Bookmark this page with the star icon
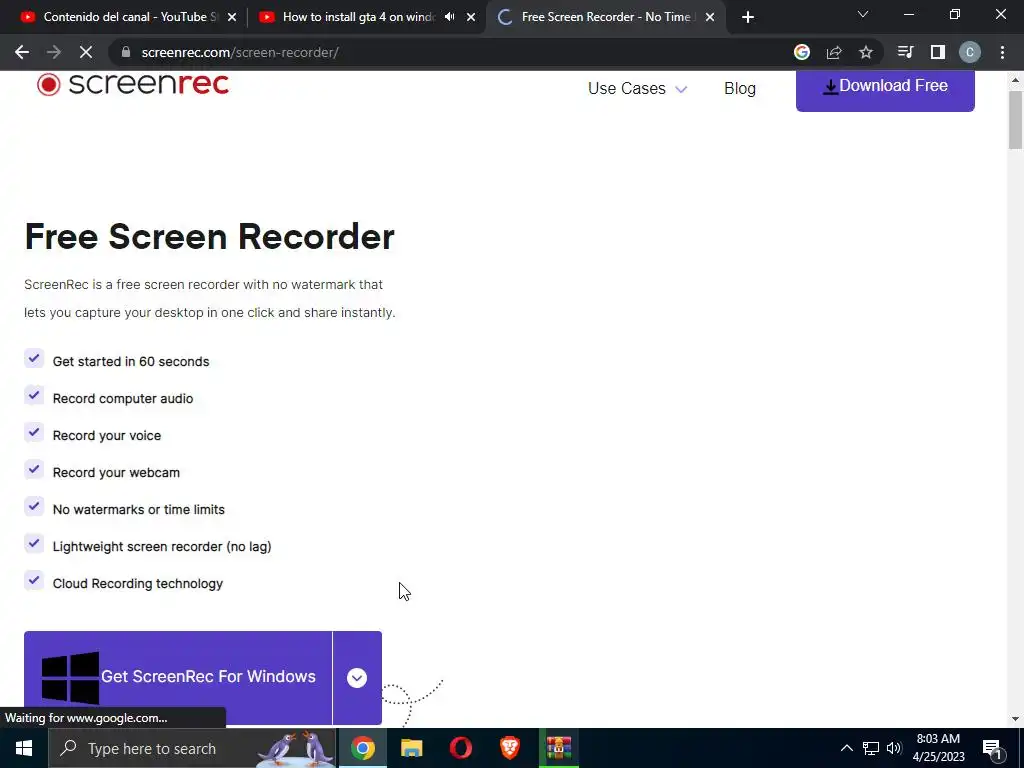The width and height of the screenshot is (1024, 768). click(x=866, y=52)
